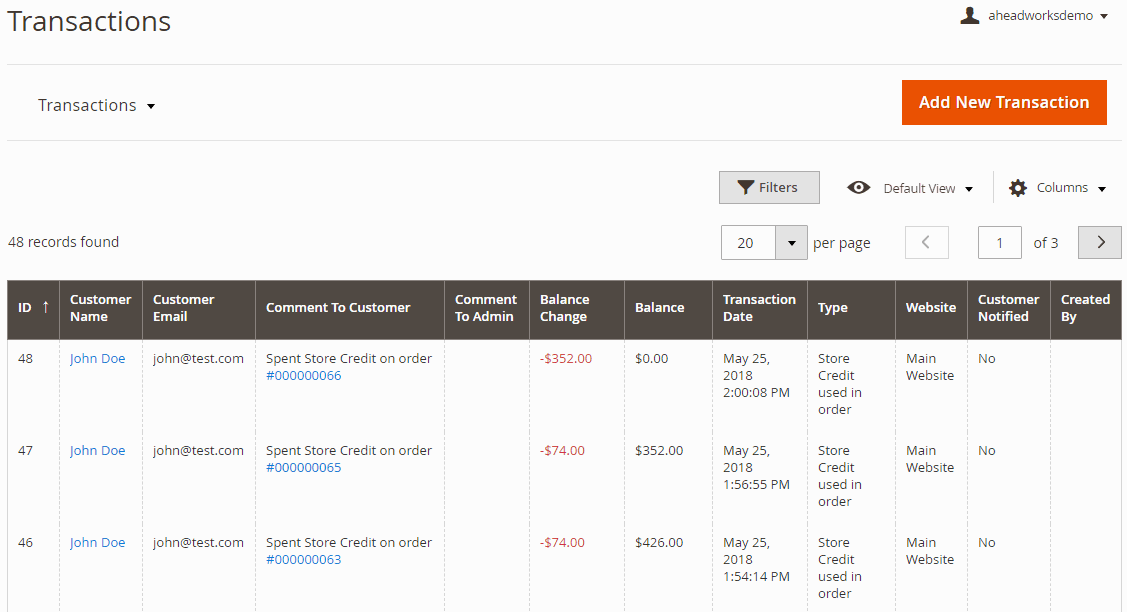Click the eye icon beside Default View
Image resolution: width=1127 pixels, height=612 pixels.
pos(858,188)
